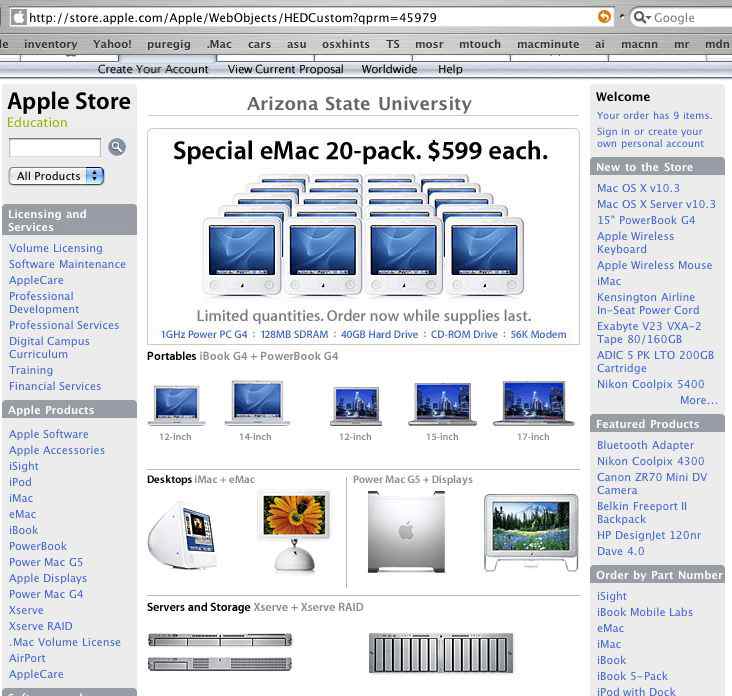Click More... under New to the Store
Screen dimensions: 732x696
point(698,400)
